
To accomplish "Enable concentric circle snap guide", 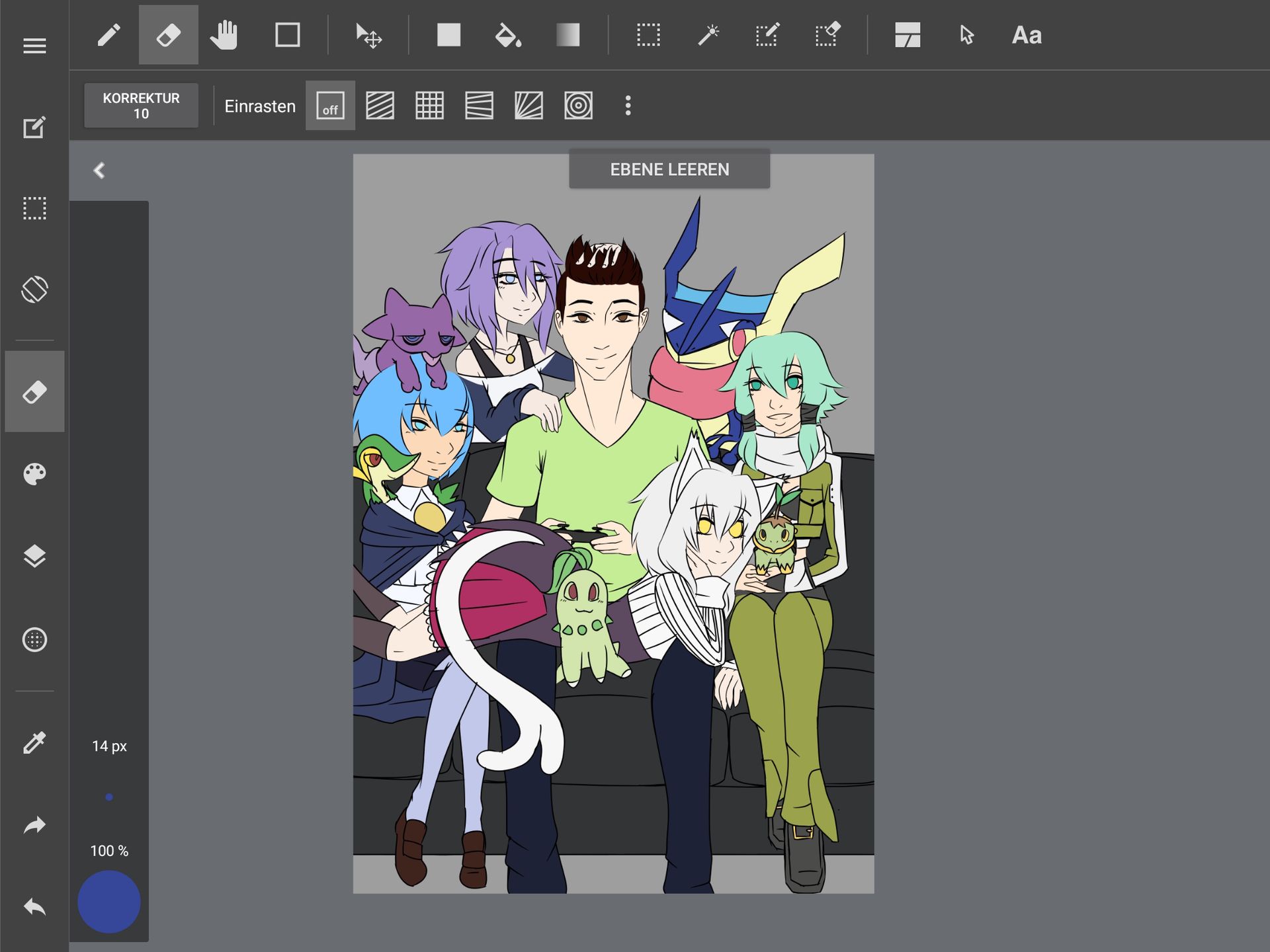I will pos(578,106).
